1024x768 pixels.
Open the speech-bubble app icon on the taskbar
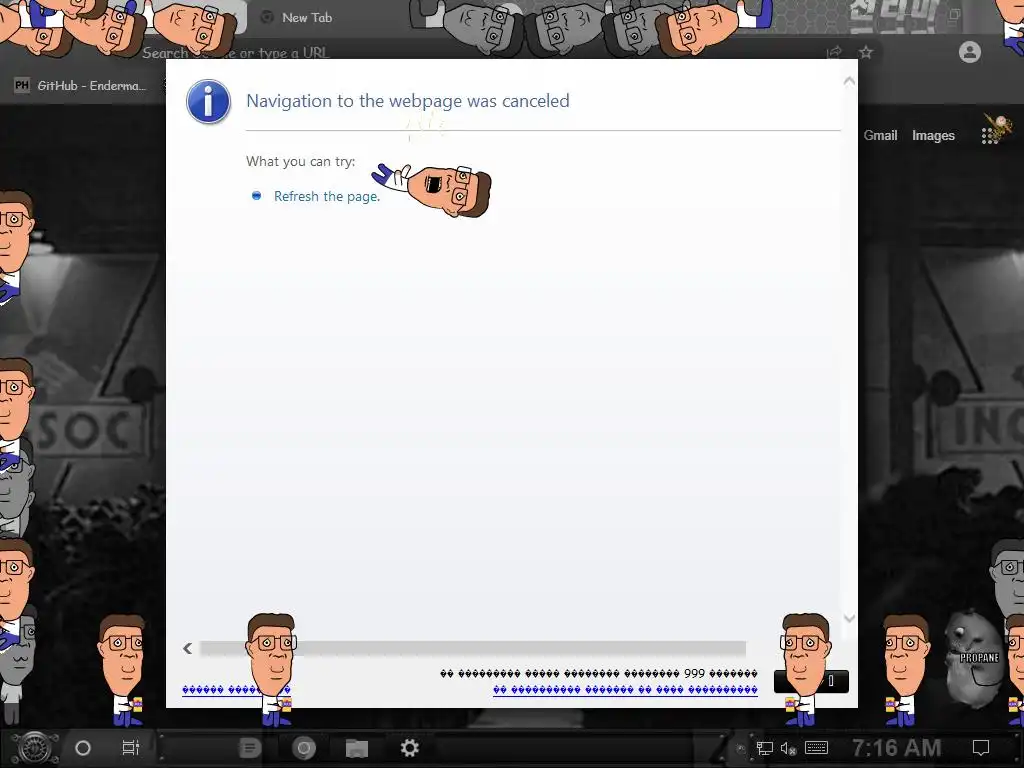(x=249, y=748)
